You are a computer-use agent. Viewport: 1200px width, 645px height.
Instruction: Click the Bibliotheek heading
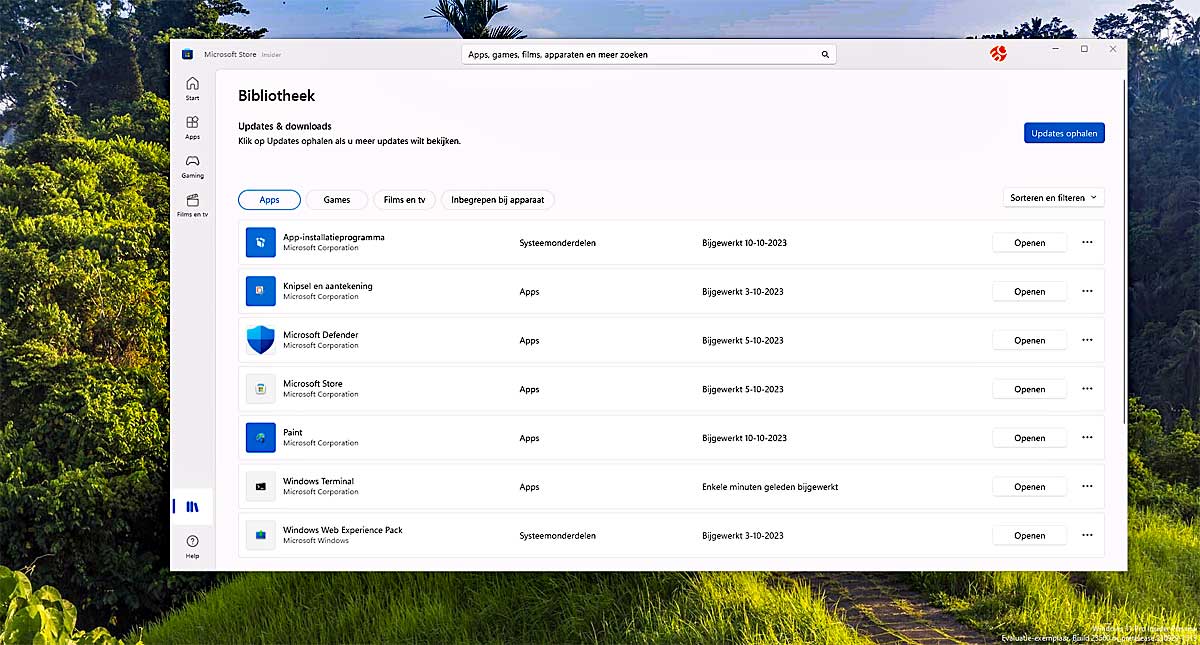[277, 96]
